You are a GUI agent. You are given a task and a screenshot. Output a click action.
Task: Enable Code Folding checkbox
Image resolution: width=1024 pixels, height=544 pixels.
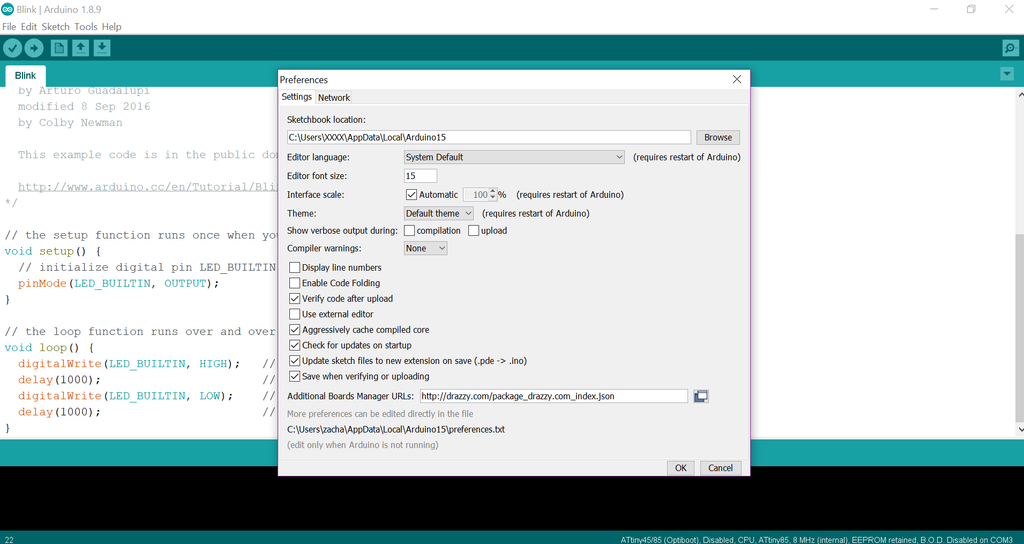click(295, 283)
